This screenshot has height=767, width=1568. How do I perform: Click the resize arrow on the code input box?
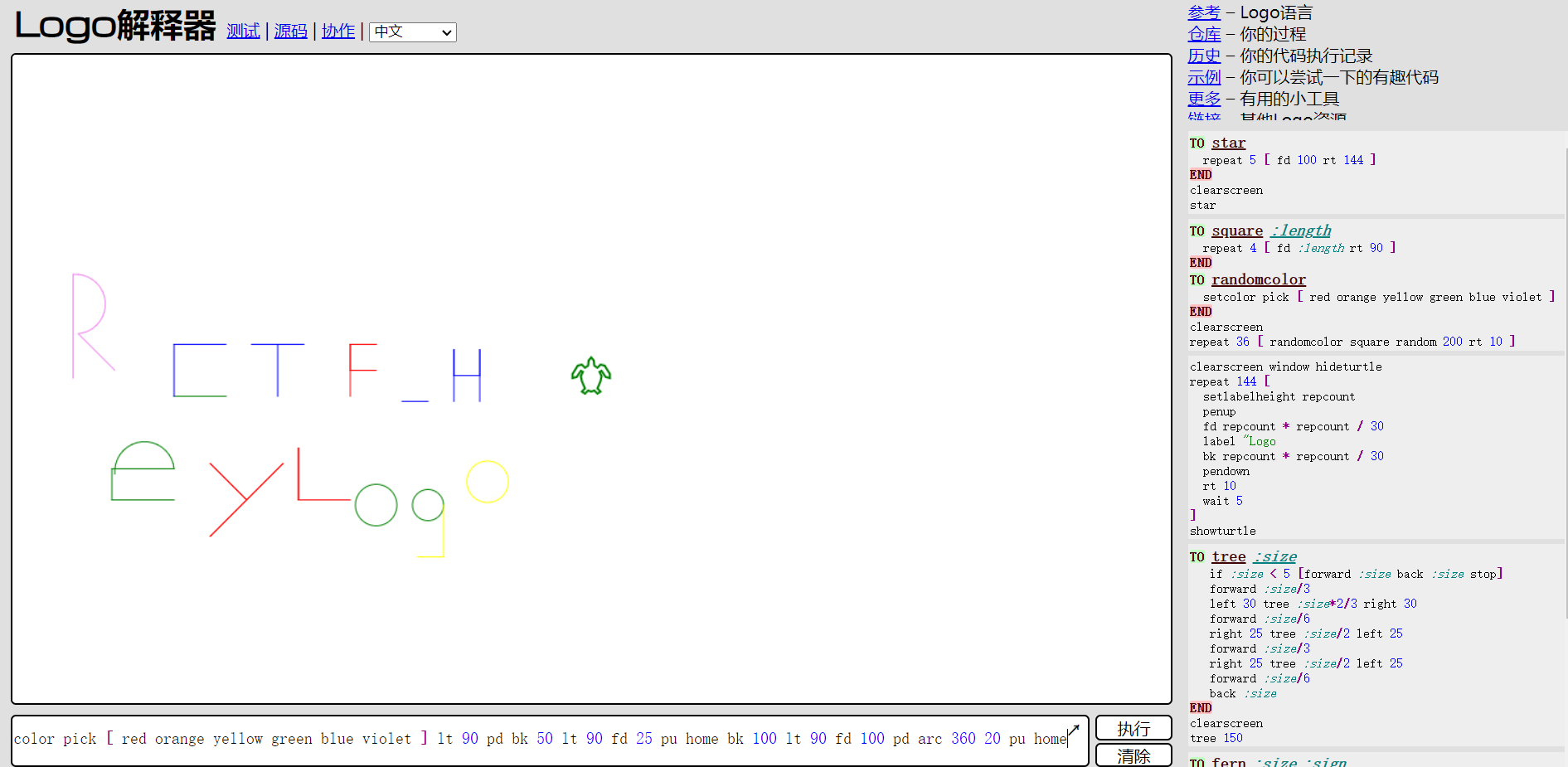coord(1072,728)
